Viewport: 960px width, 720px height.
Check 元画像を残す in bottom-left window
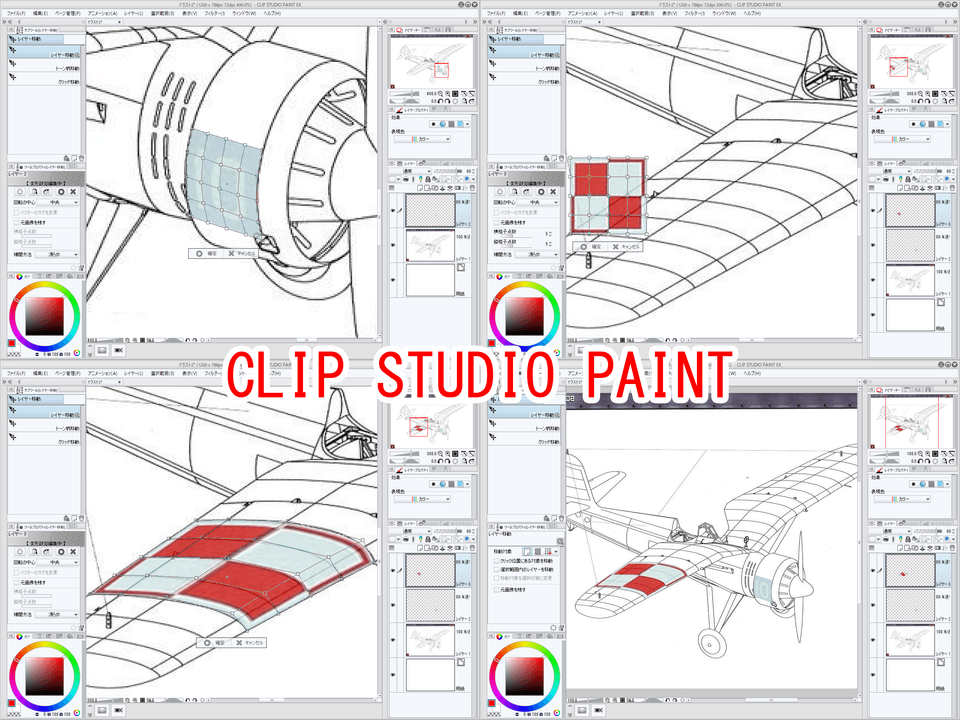(17, 582)
